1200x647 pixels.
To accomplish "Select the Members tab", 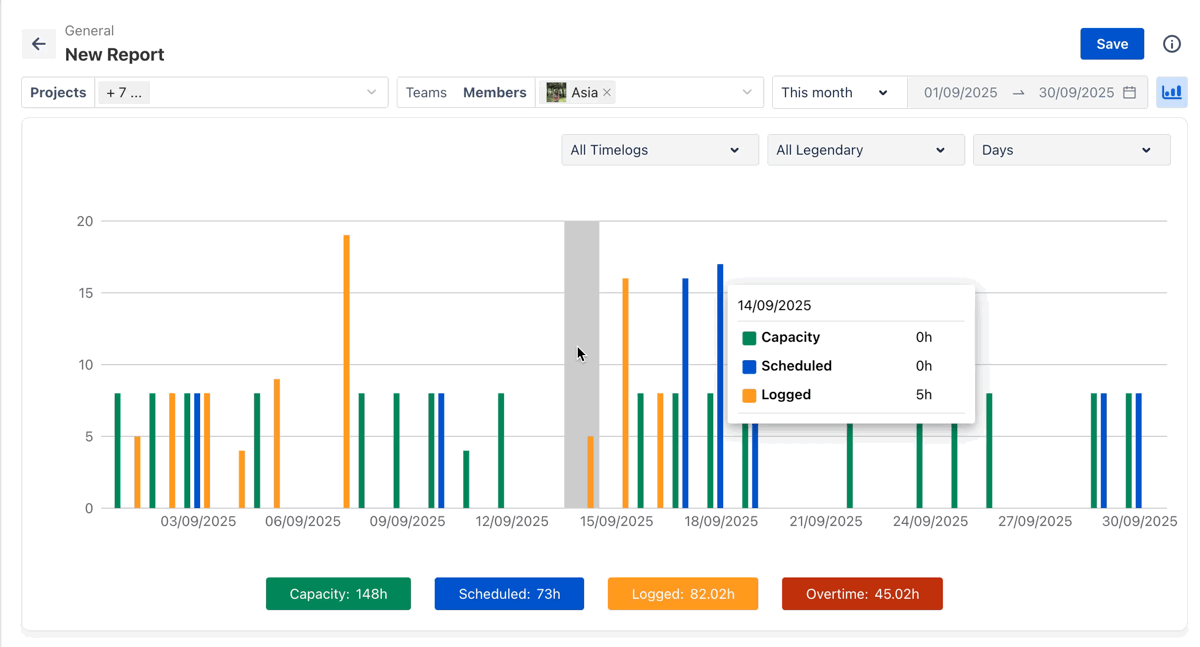I will 494,92.
